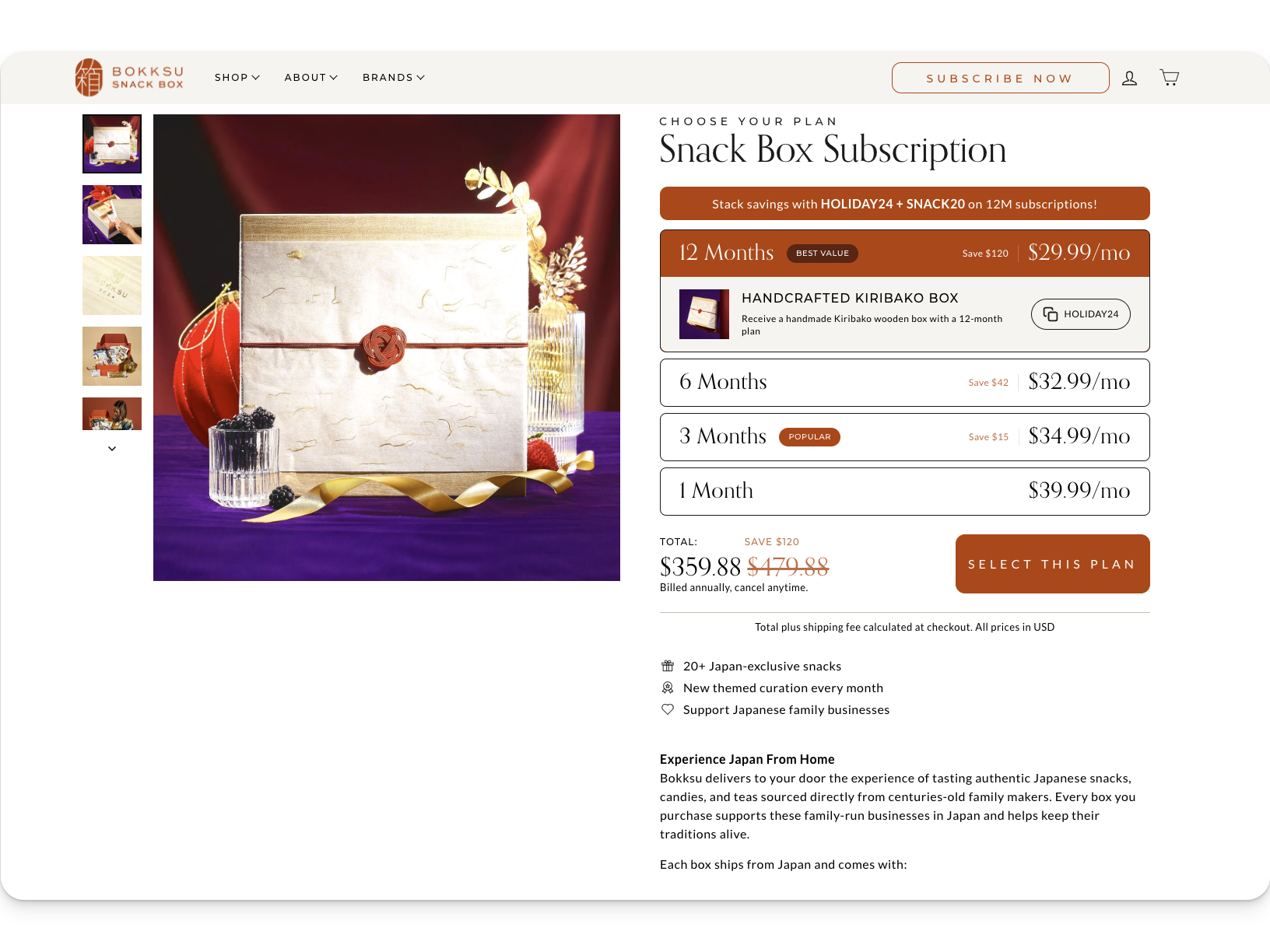
Task: Click the gift icon beside Japan-exclusive snacks
Action: coord(668,666)
